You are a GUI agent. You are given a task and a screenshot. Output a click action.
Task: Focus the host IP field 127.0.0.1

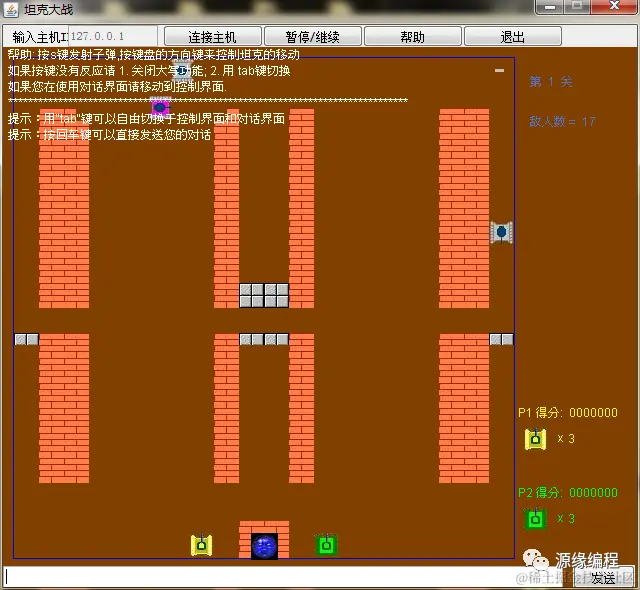(113, 36)
